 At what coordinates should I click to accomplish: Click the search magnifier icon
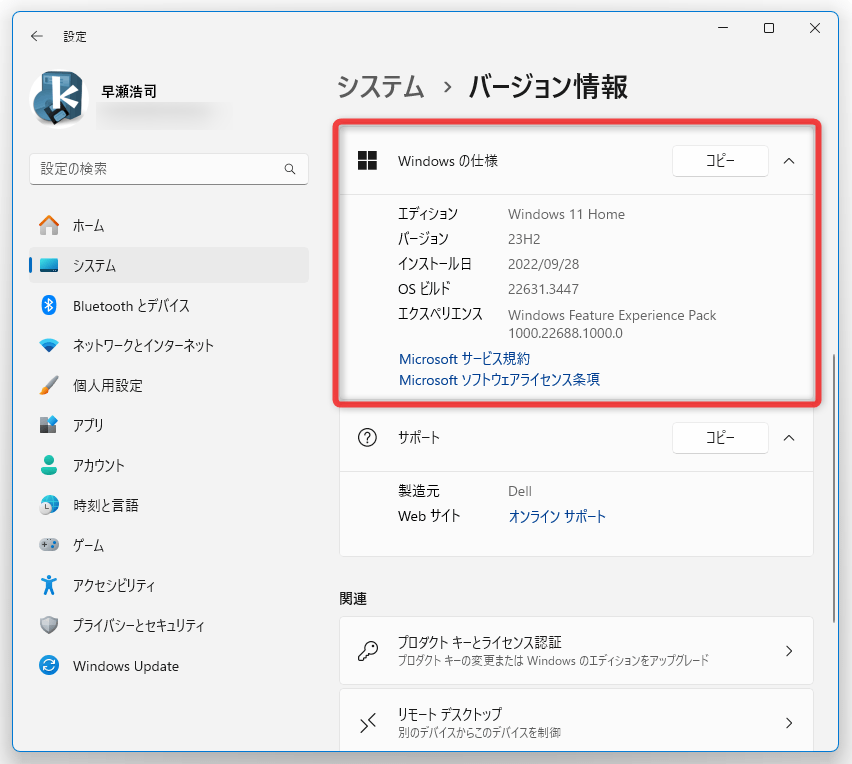(x=290, y=169)
